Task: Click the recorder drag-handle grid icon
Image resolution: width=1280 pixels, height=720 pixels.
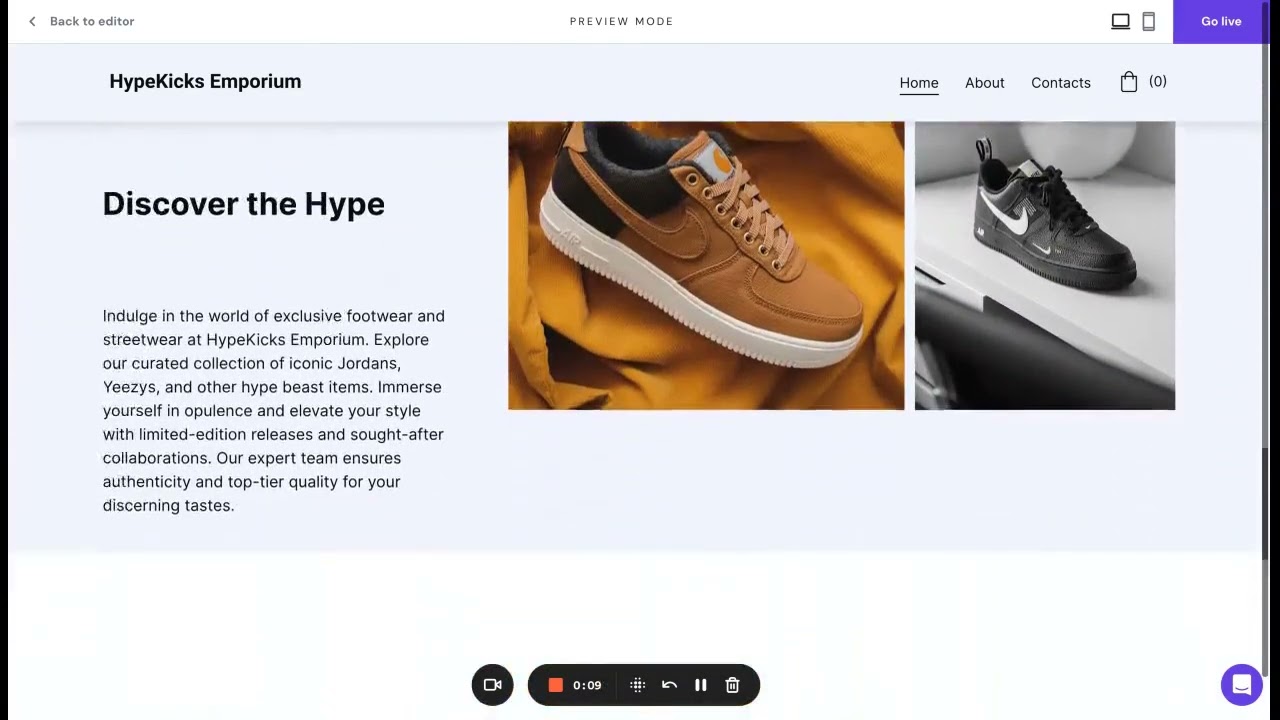Action: point(637,685)
